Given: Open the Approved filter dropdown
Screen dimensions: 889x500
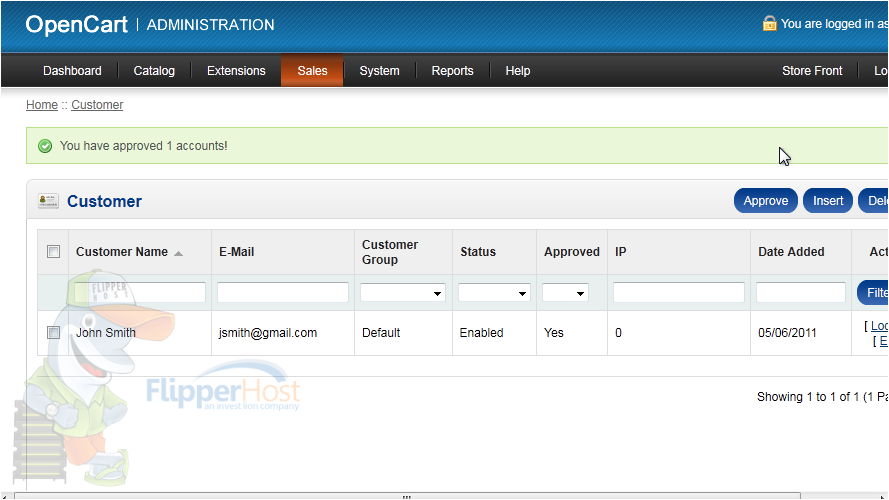Looking at the screenshot, I should point(565,293).
